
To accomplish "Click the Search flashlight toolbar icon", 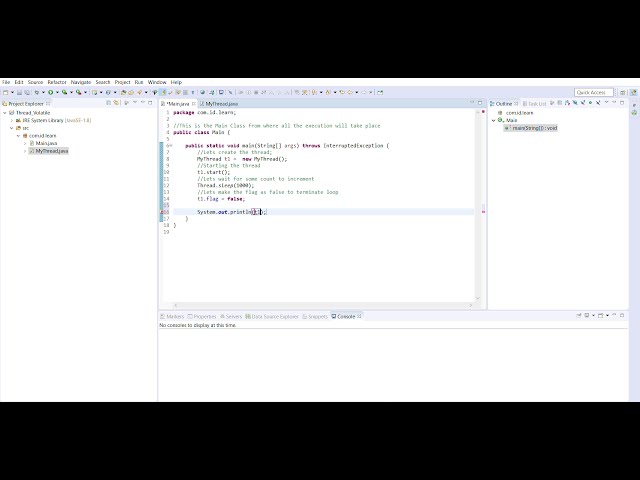I will (140, 92).
